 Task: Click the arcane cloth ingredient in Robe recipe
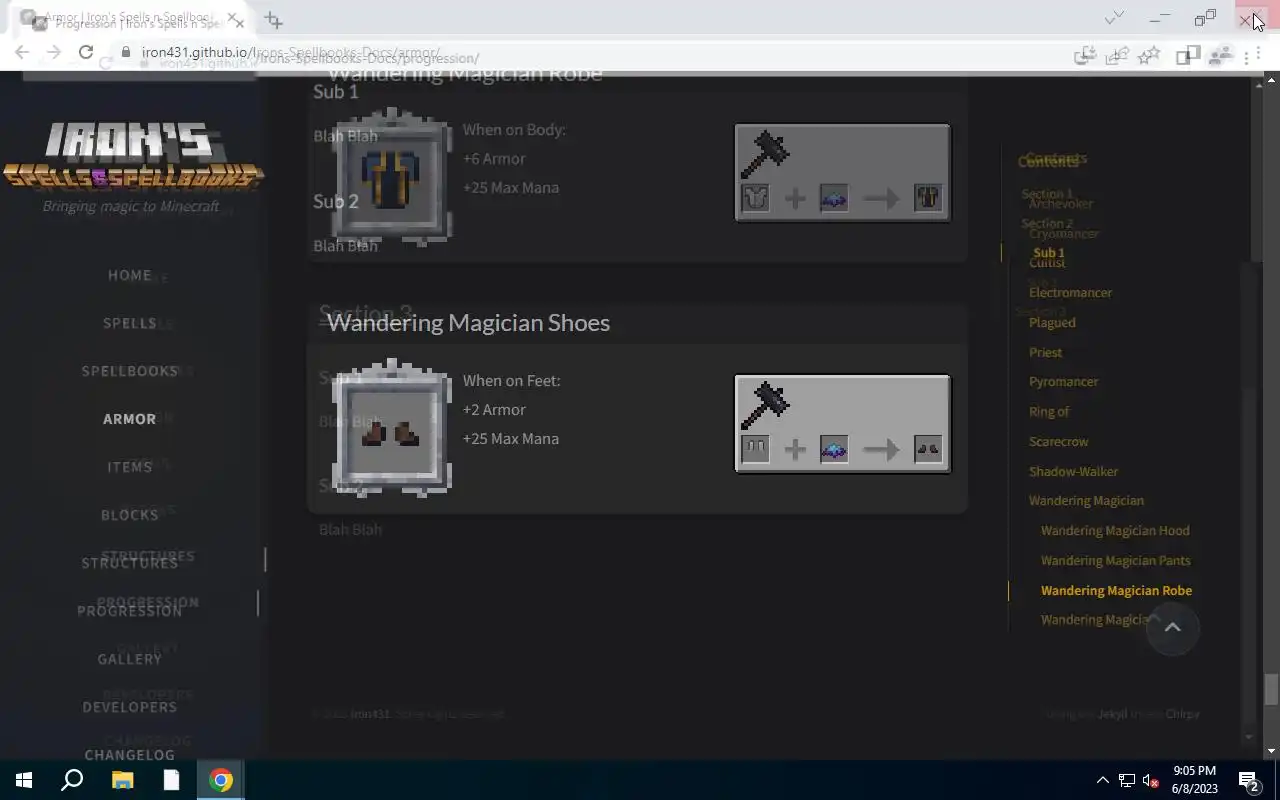coord(834,198)
